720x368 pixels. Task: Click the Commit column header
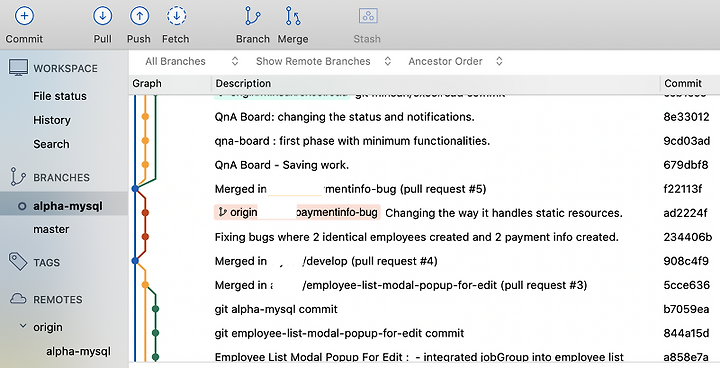(x=683, y=84)
